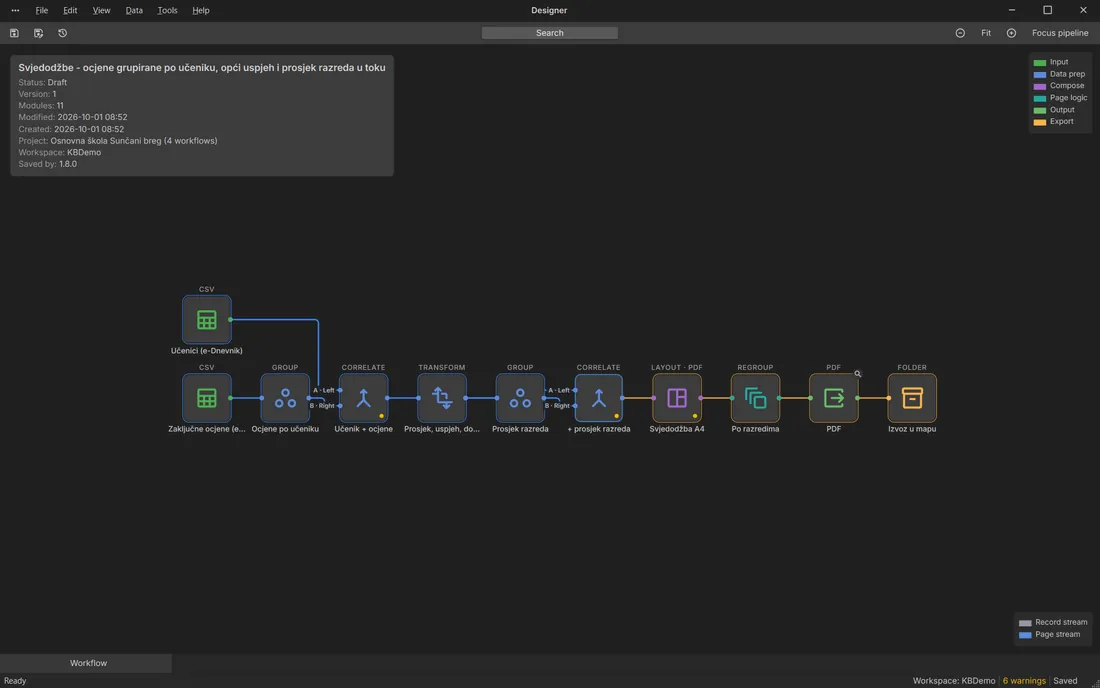
Task: Select the PDF output node
Action: click(833, 398)
